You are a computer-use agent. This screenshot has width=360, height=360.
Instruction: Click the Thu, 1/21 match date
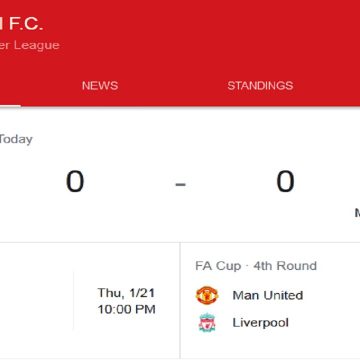126,293
